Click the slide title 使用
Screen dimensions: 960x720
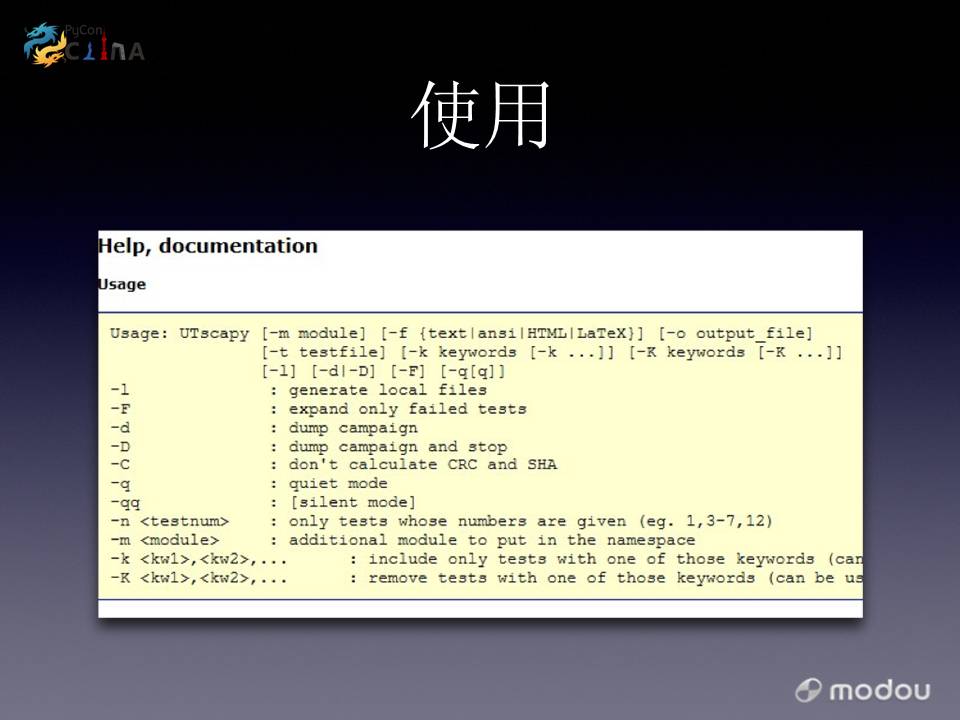pyautogui.click(x=481, y=116)
